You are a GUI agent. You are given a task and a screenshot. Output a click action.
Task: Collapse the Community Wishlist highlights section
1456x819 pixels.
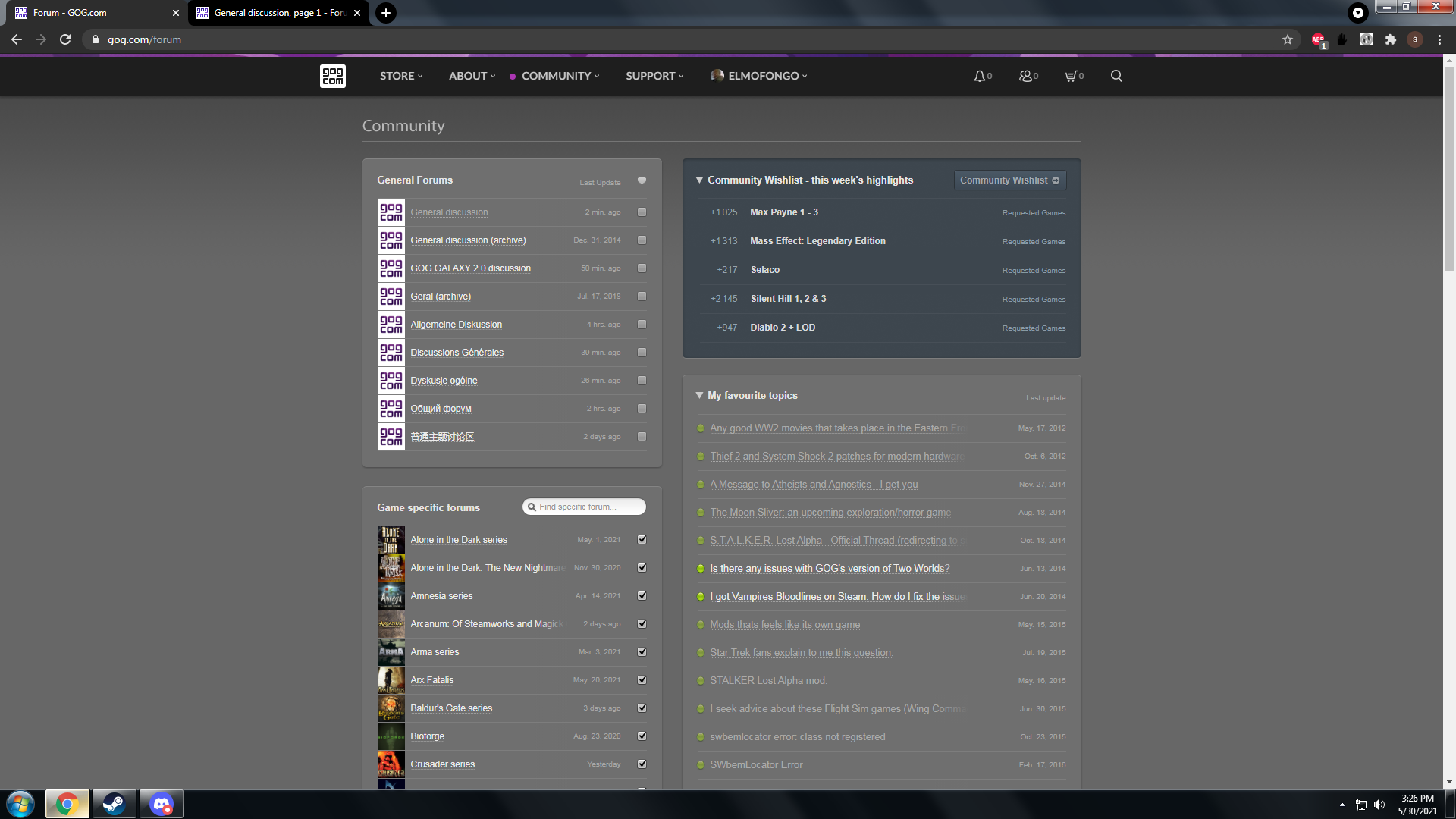click(x=699, y=180)
